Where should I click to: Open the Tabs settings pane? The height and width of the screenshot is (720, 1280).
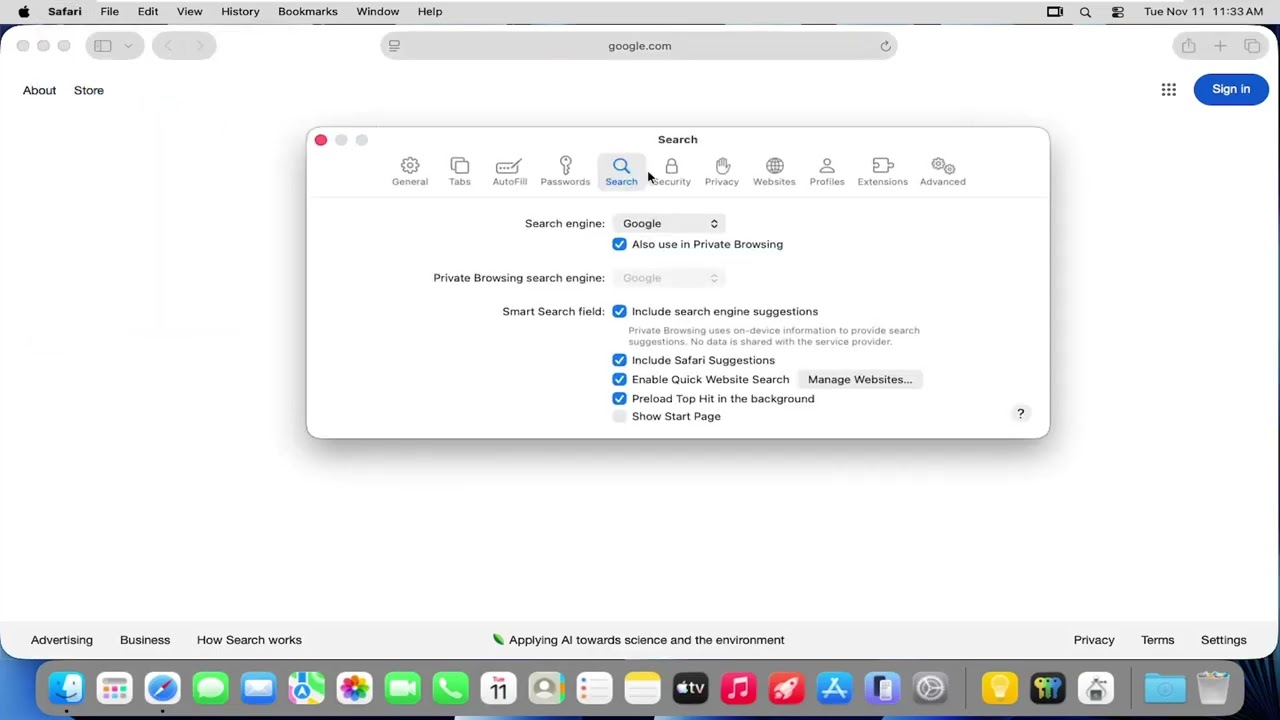click(x=460, y=171)
